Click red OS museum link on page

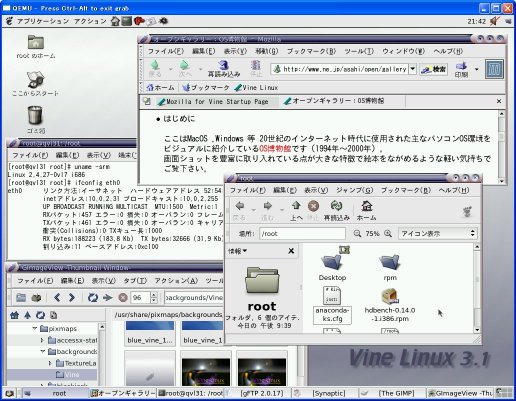click(275, 148)
